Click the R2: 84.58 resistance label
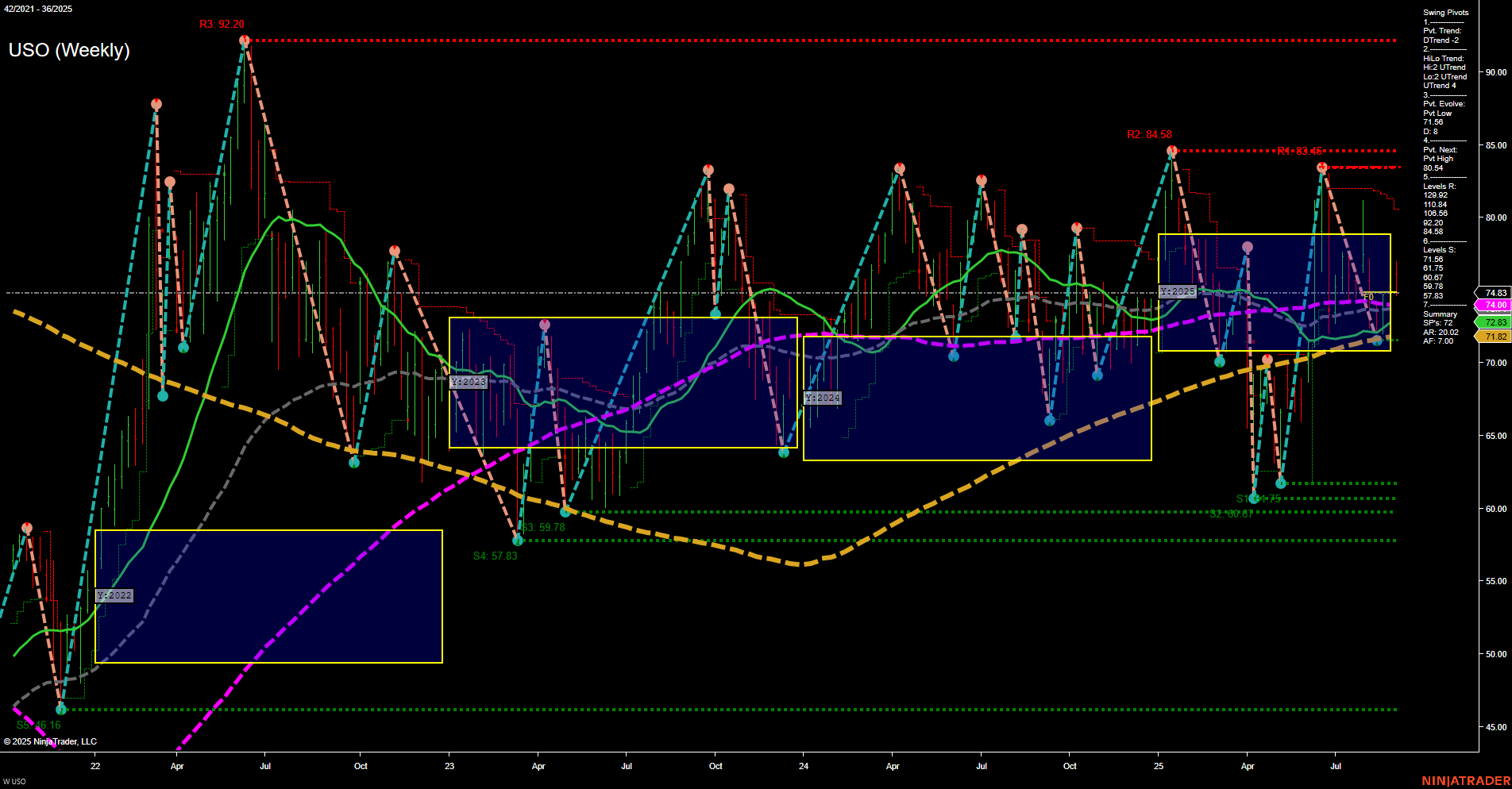The width and height of the screenshot is (1512, 789). [1149, 133]
